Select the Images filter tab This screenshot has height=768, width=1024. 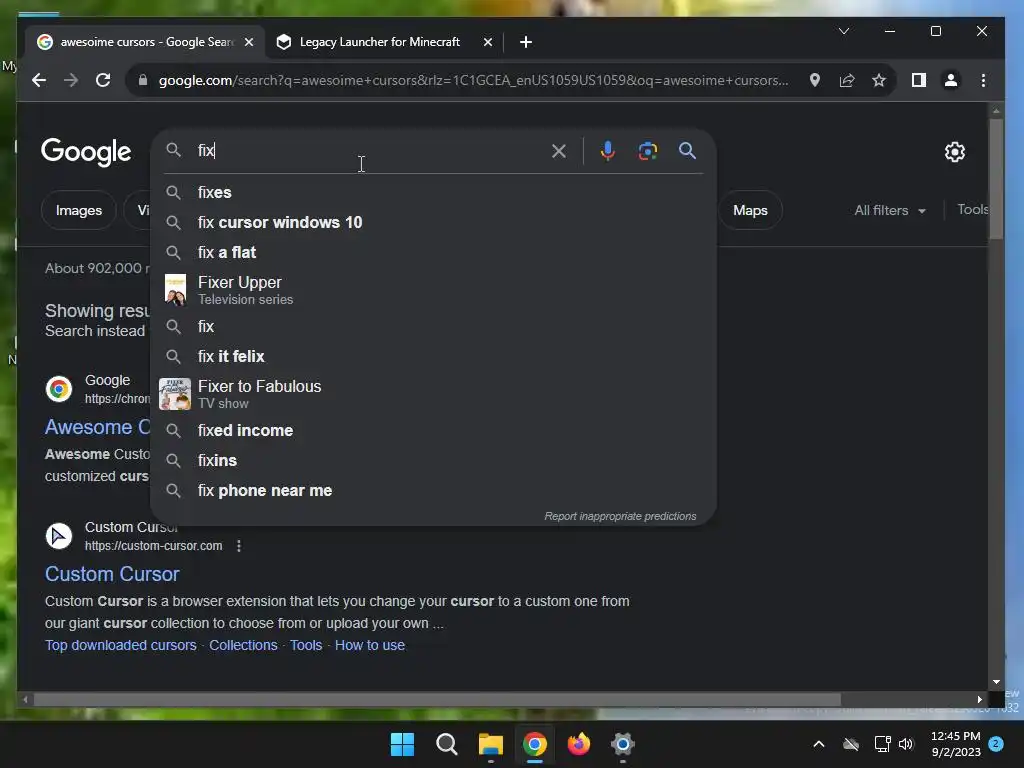(x=78, y=210)
